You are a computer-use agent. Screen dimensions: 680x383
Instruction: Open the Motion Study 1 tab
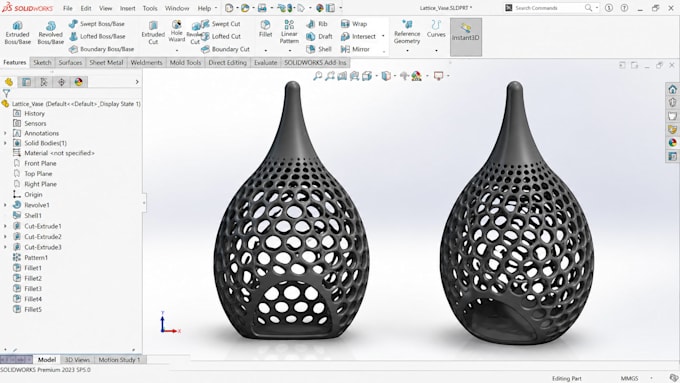click(119, 360)
